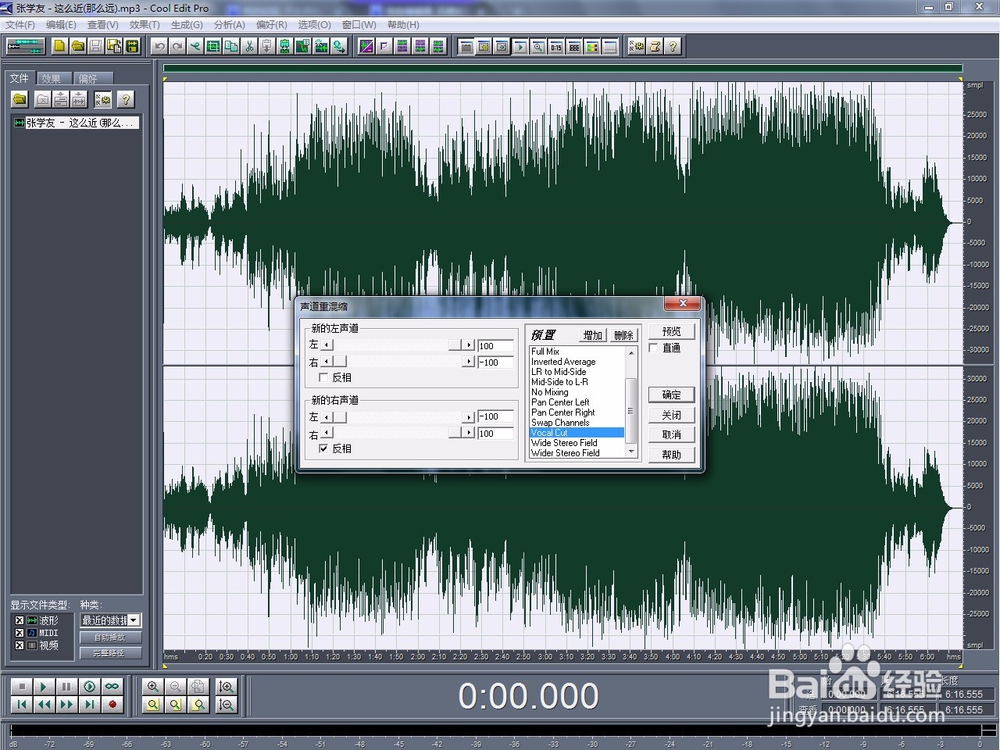Click the red Record button

click(x=112, y=704)
